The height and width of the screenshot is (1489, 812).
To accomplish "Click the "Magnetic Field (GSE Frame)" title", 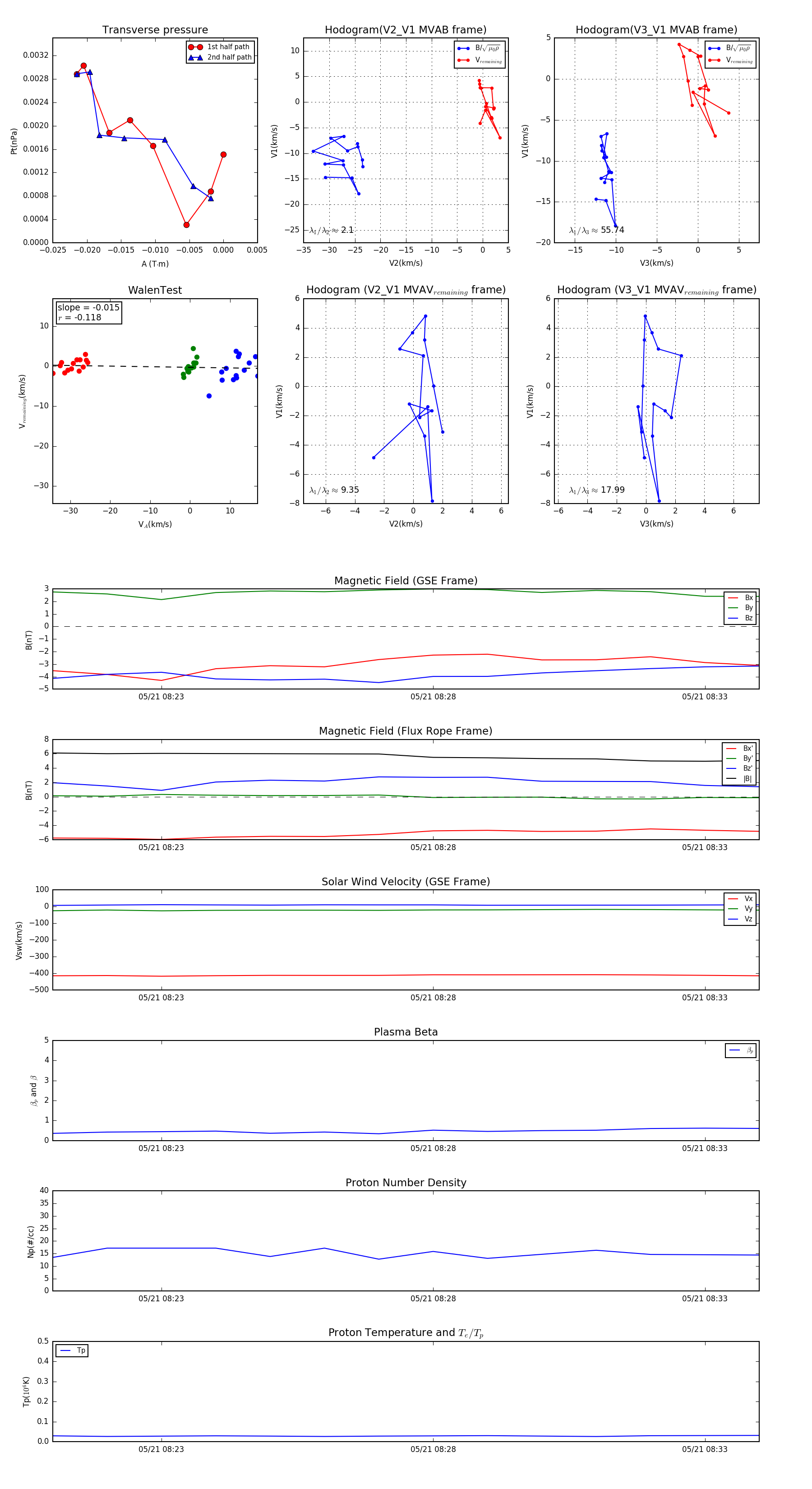I will click(x=406, y=581).
